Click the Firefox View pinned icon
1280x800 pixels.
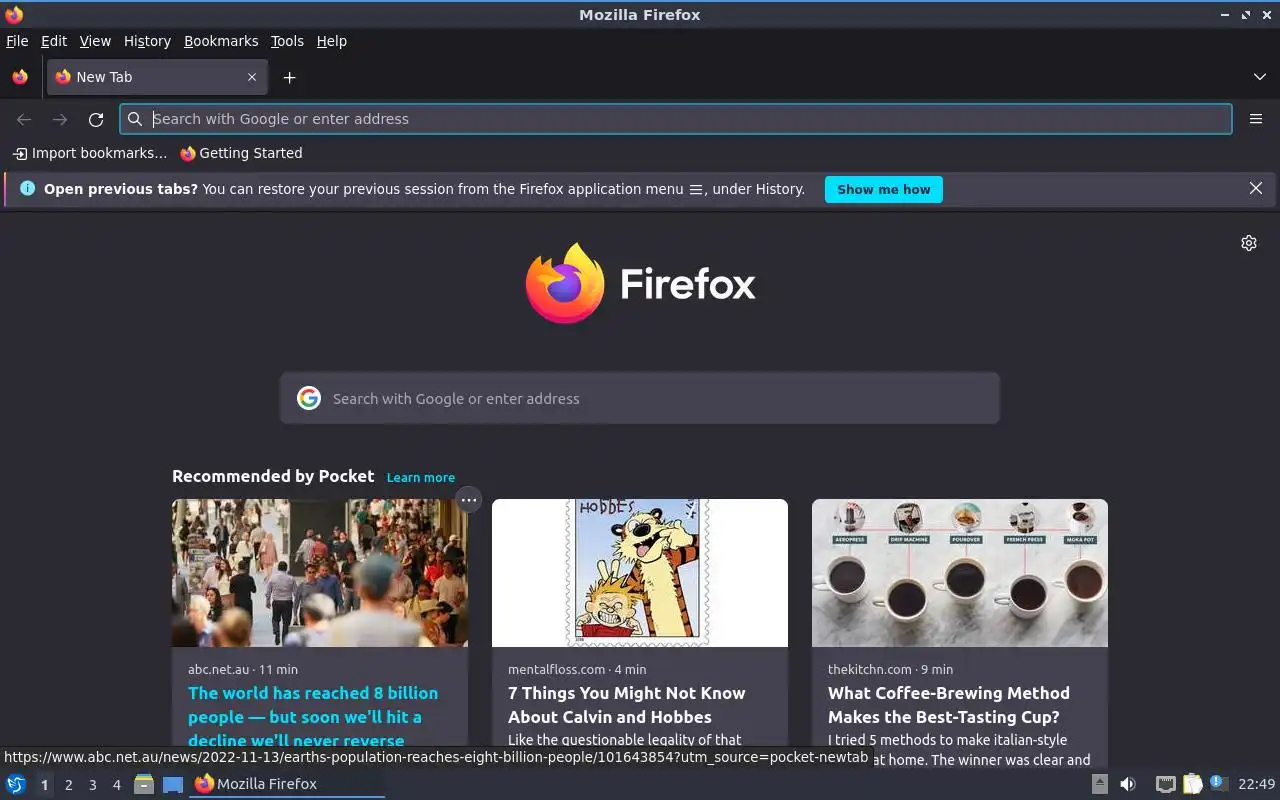click(x=20, y=77)
